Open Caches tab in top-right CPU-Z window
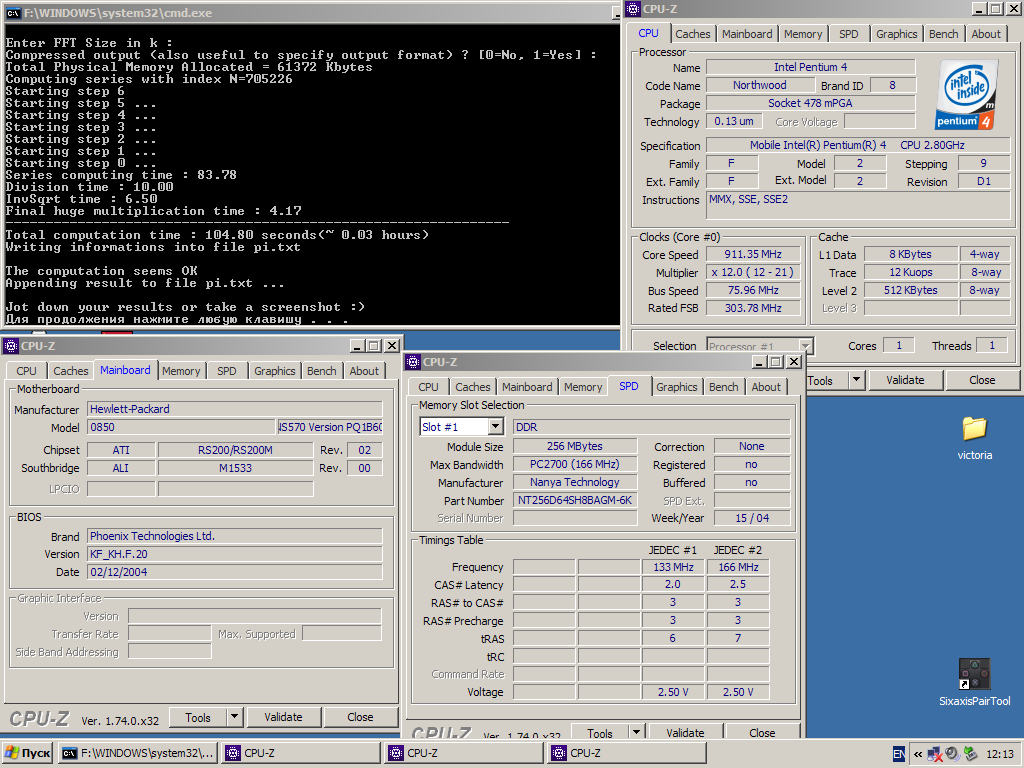Viewport: 1024px width, 768px height. [x=692, y=34]
